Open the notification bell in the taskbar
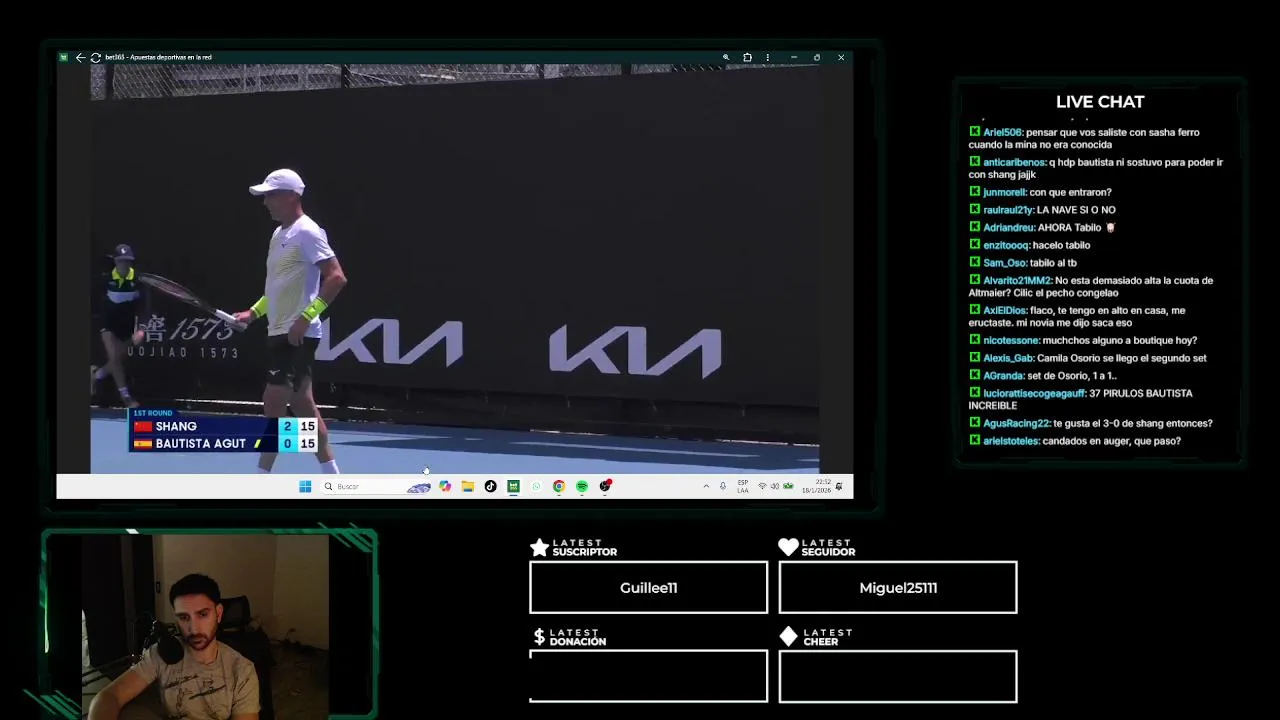 (839, 486)
